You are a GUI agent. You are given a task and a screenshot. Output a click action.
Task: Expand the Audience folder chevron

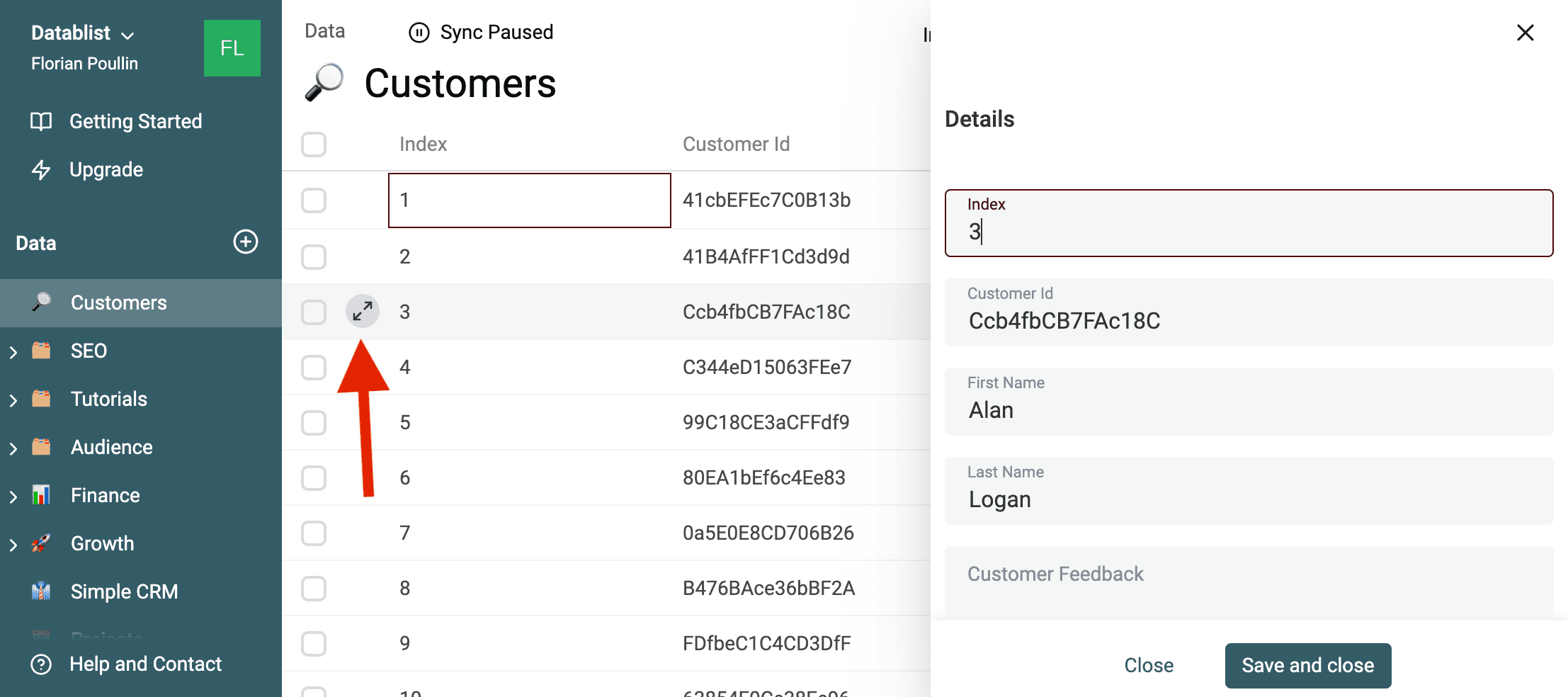[13, 448]
